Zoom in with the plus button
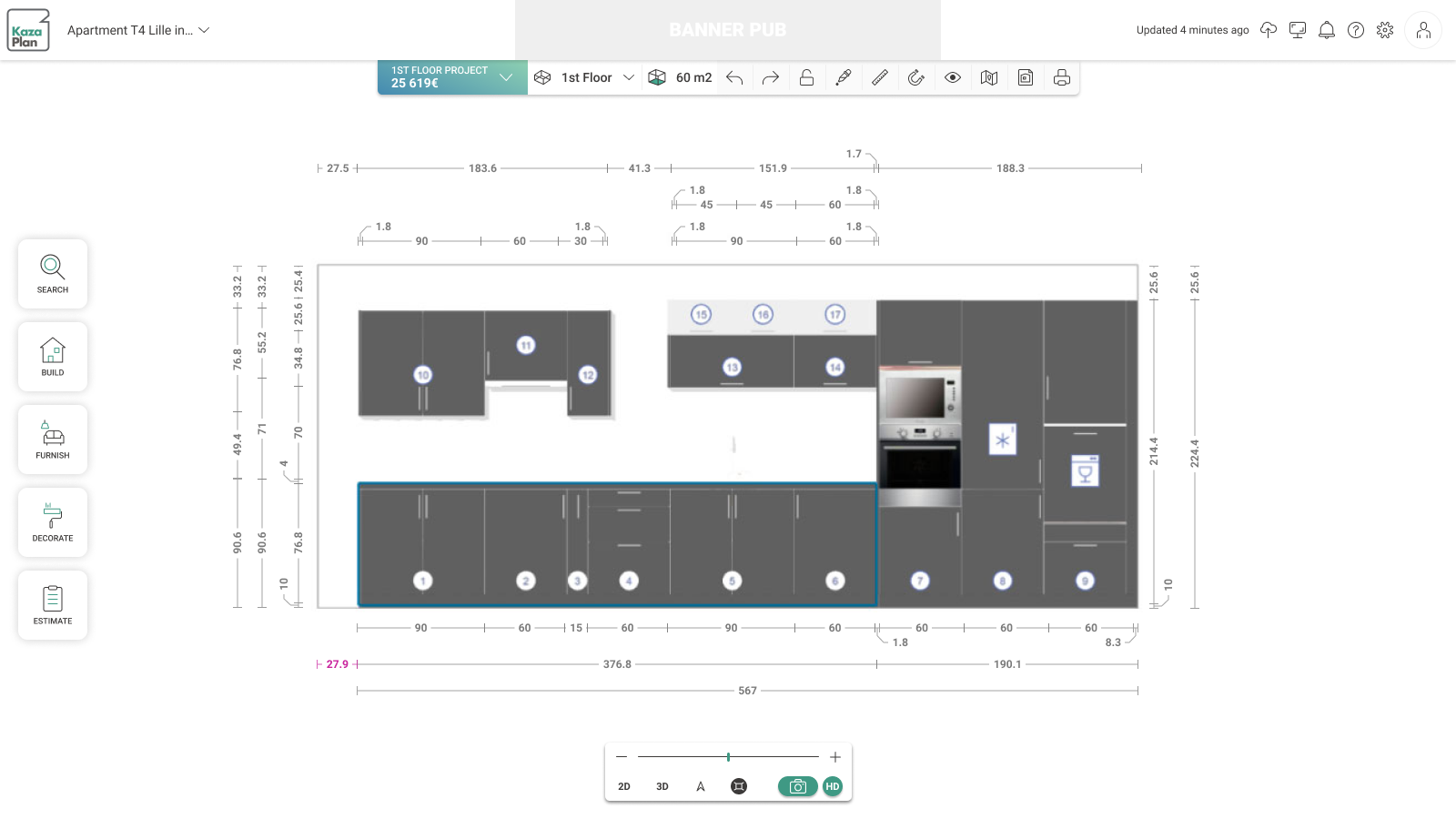The width and height of the screenshot is (1456, 819). pos(835,756)
